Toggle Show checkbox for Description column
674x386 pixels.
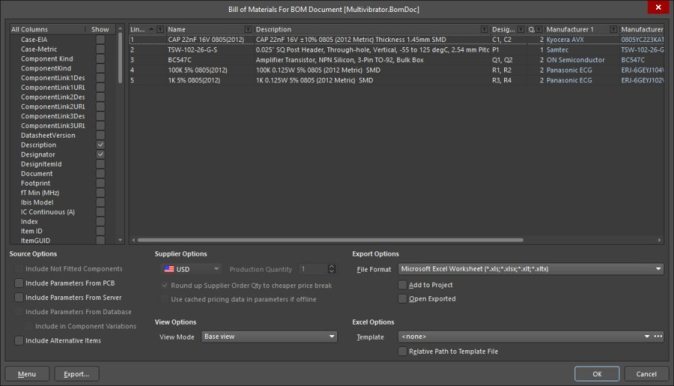click(100, 145)
